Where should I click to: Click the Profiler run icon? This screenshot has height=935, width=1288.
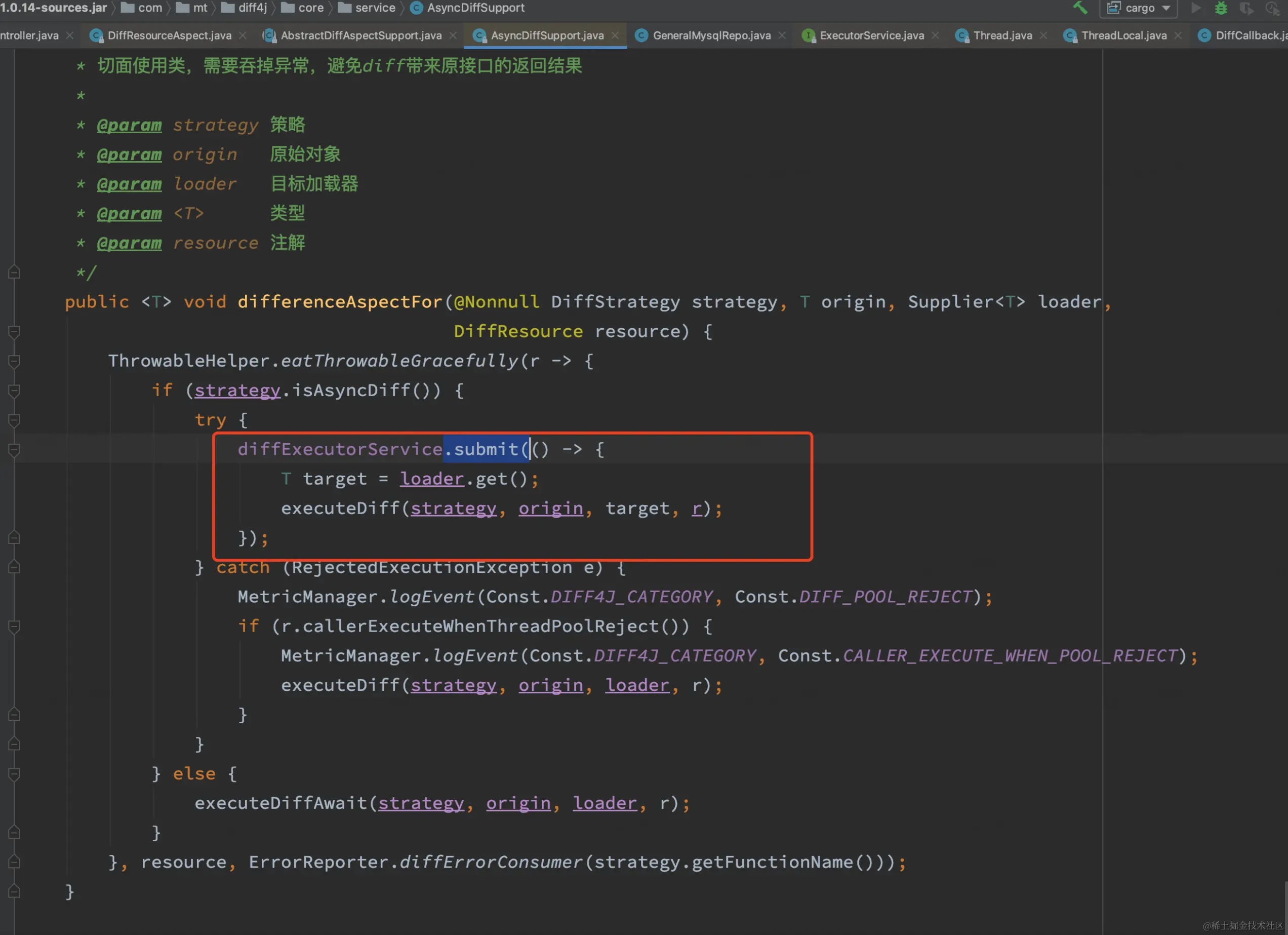coord(1272,8)
